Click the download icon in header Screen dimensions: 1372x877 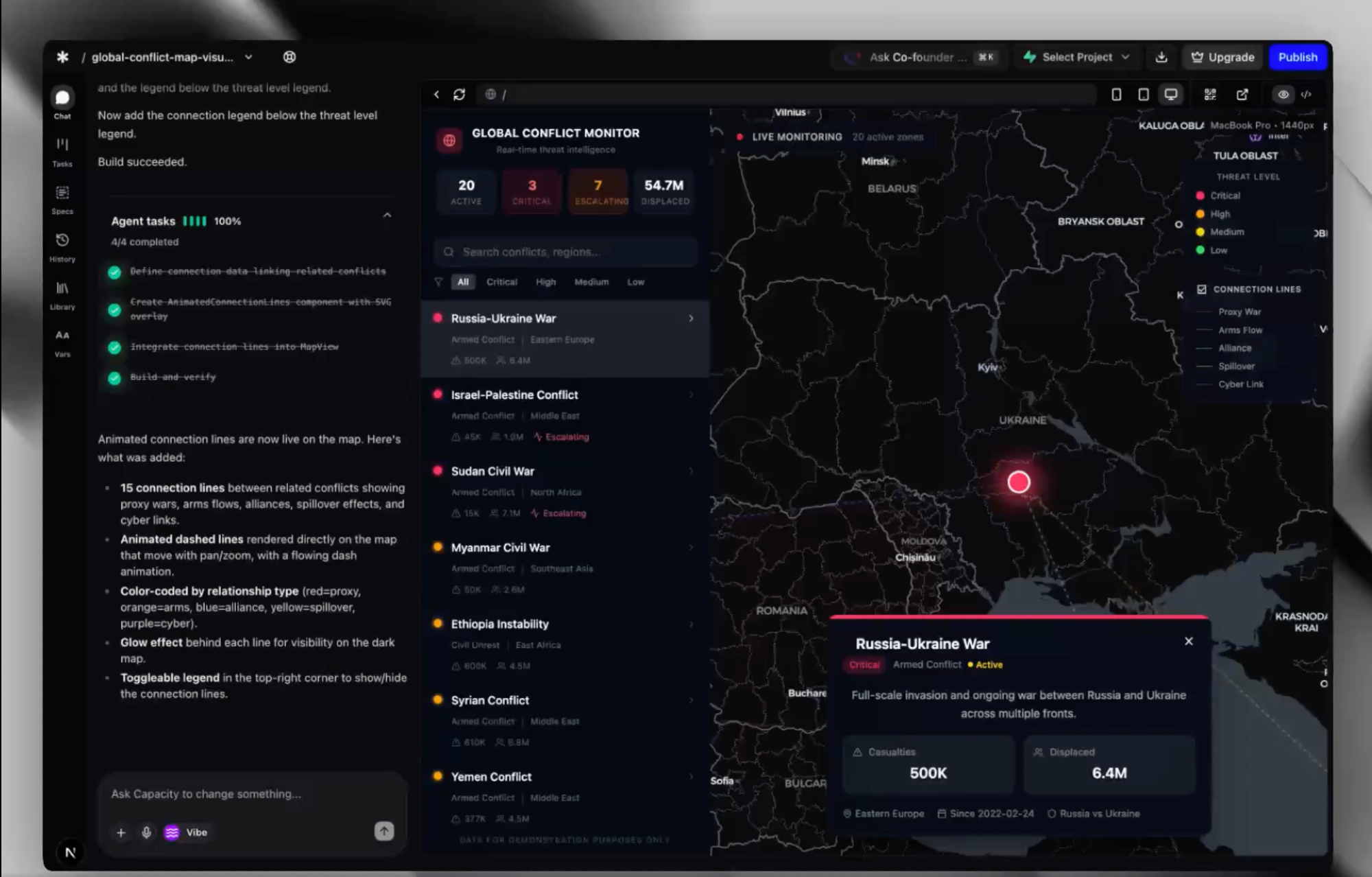click(1161, 58)
